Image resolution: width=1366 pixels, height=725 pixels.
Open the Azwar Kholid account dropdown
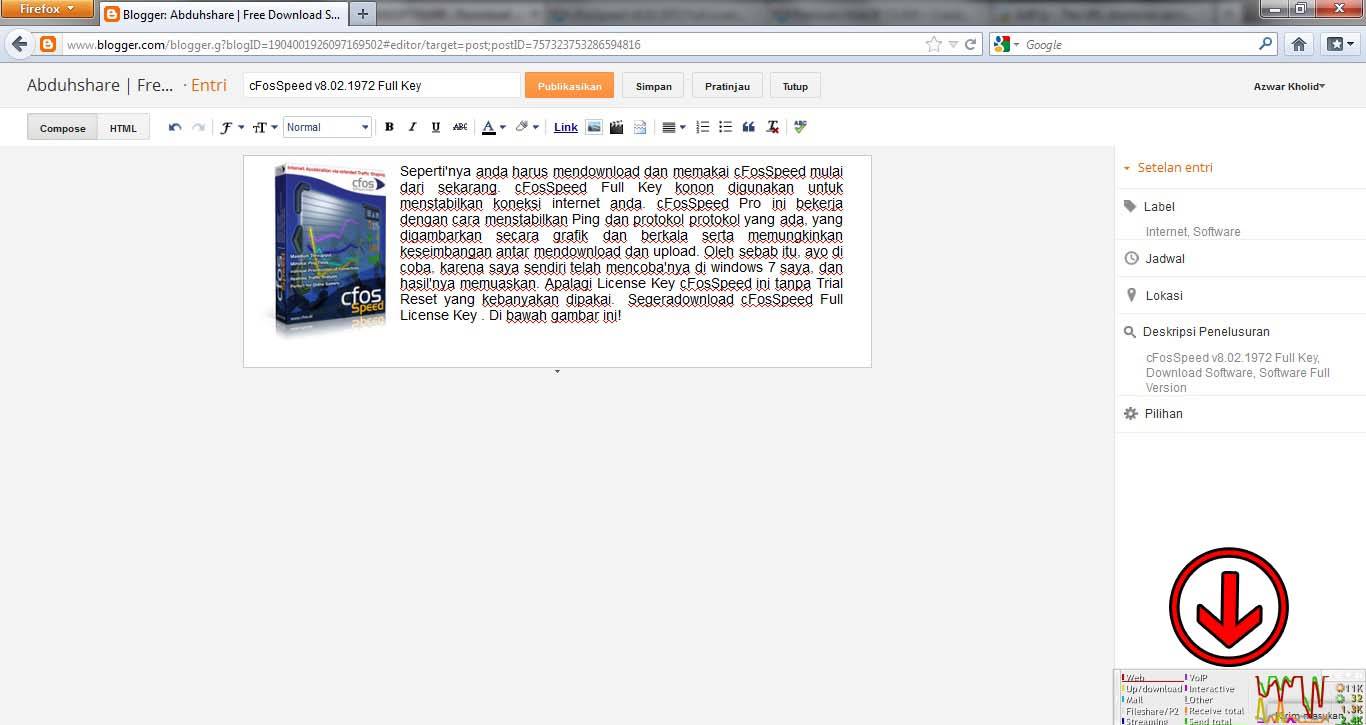1289,86
